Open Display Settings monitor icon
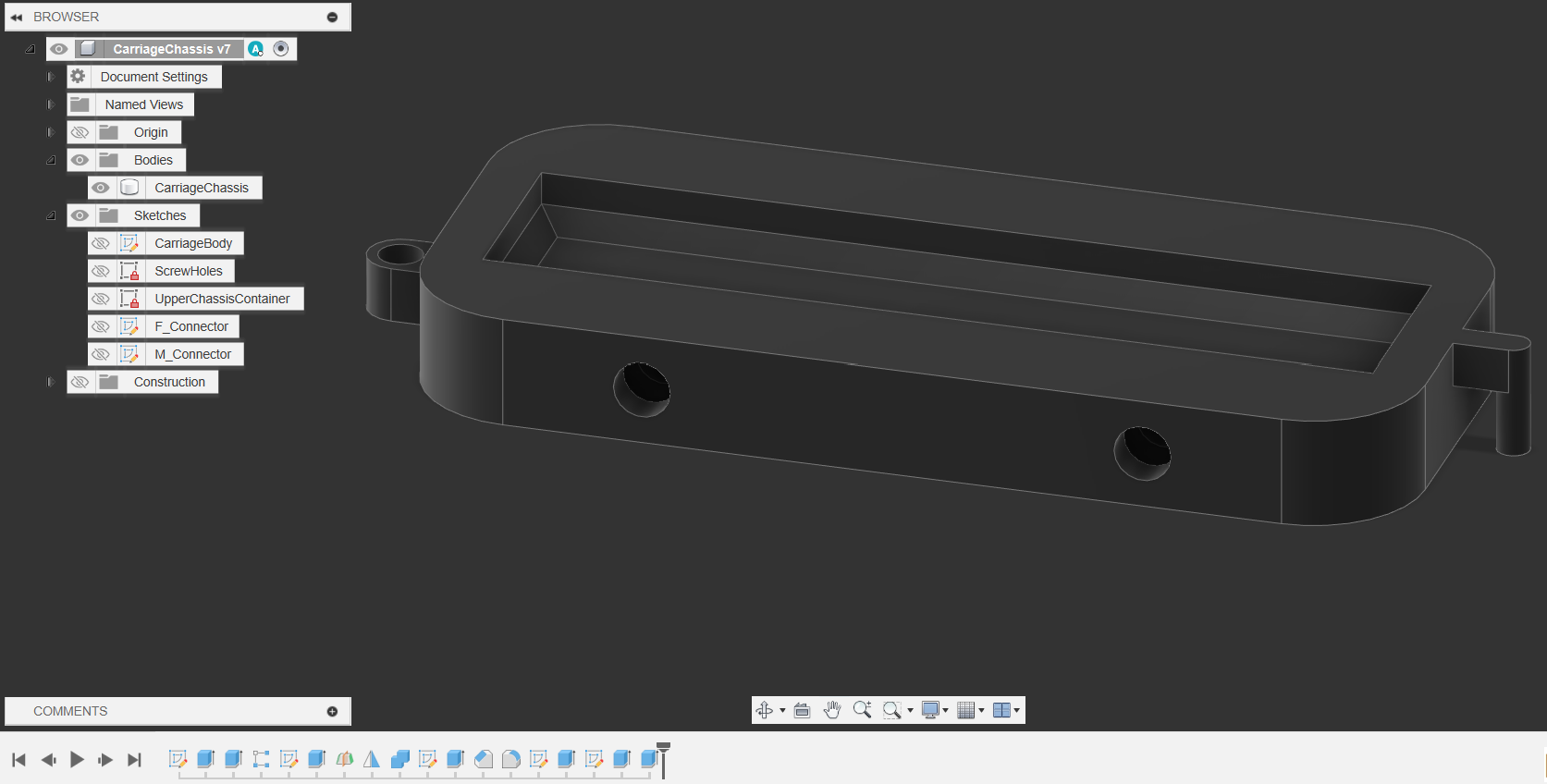Viewport: 1547px width, 784px height. point(931,710)
